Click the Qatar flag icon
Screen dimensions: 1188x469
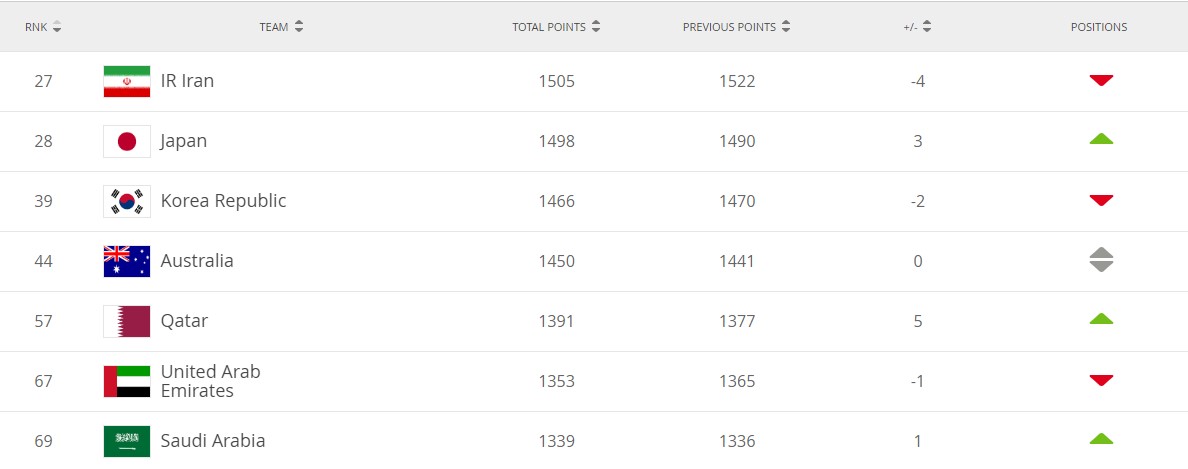pos(127,321)
